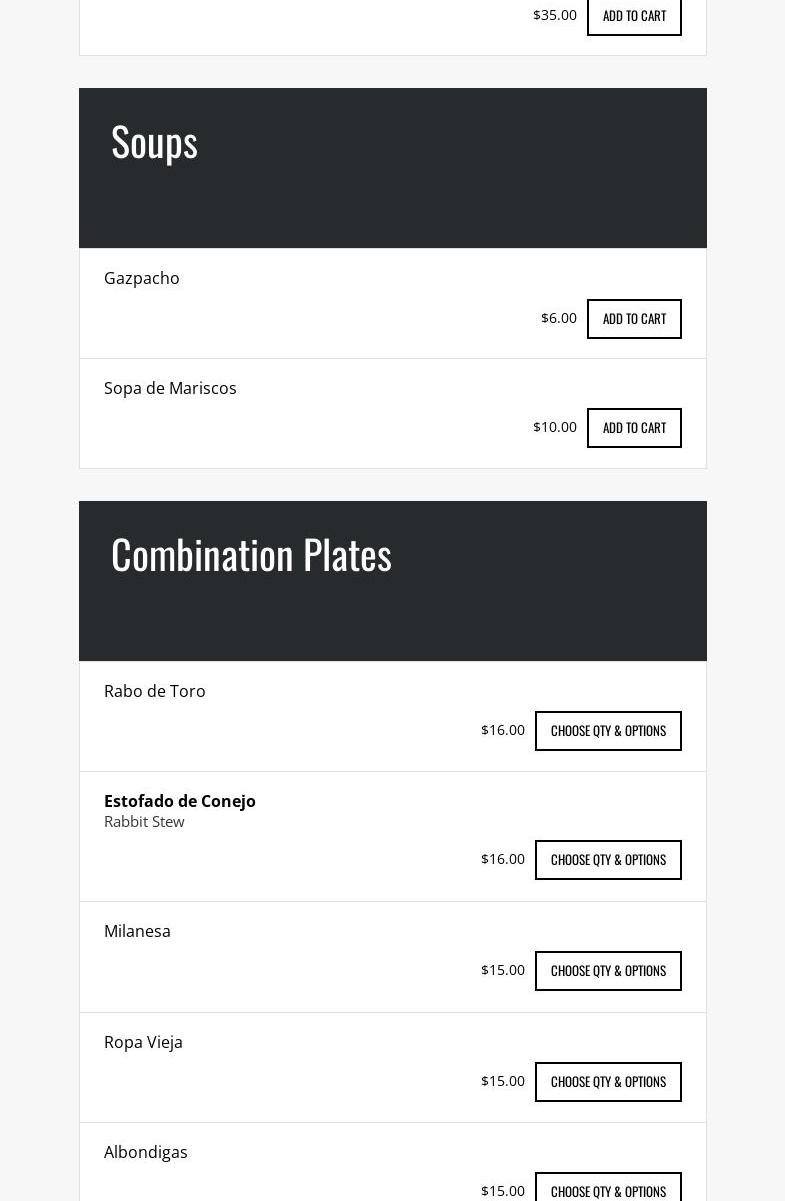Image resolution: width=785 pixels, height=1201 pixels.
Task: Open the Milanesa item name
Action: pyautogui.click(x=137, y=931)
